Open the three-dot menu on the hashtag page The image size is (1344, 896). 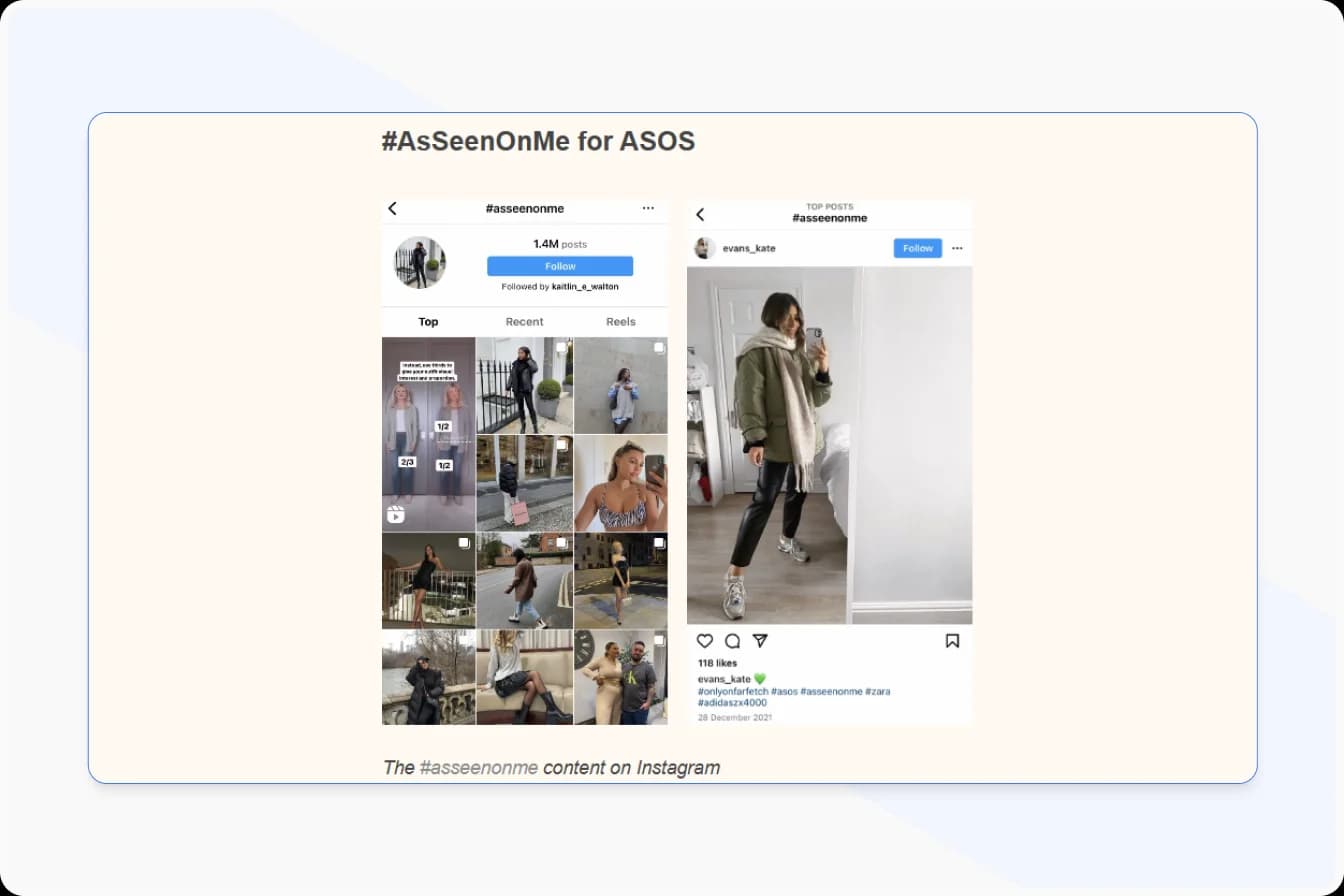pyautogui.click(x=648, y=208)
